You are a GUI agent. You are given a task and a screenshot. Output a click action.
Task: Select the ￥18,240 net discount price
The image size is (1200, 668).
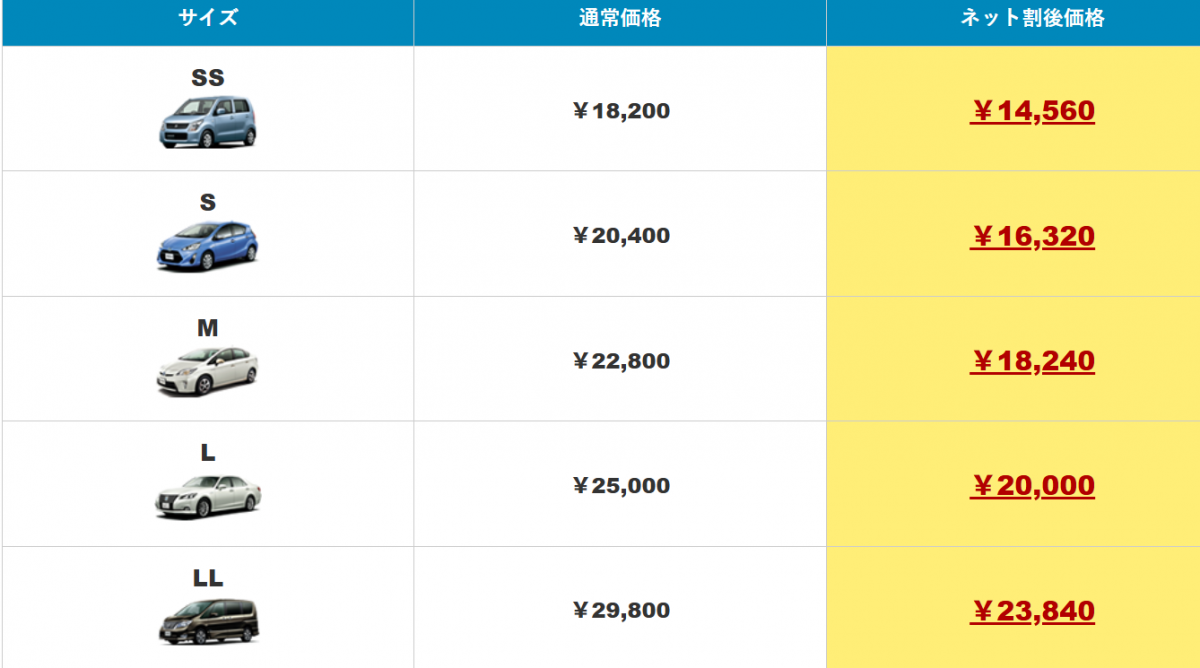(x=1032, y=361)
